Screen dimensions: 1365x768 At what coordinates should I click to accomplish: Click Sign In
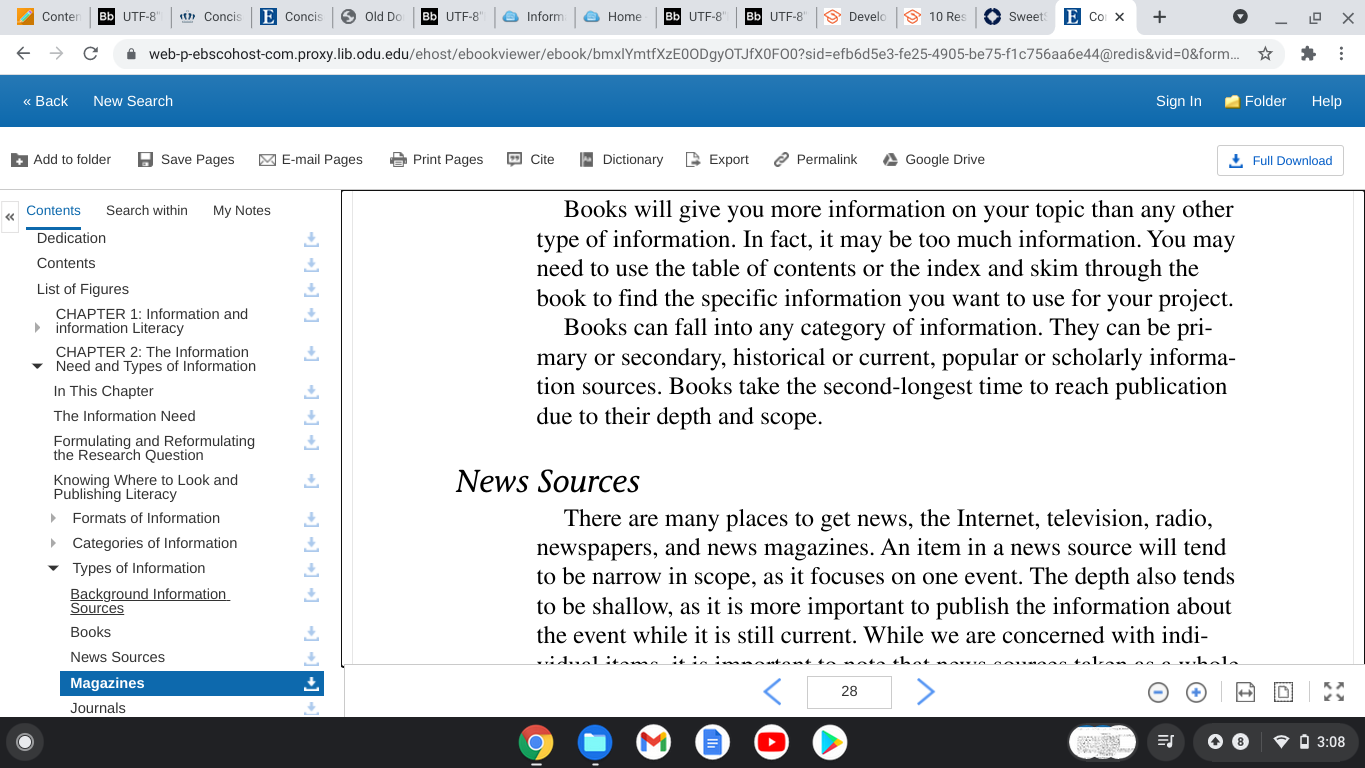(1178, 101)
